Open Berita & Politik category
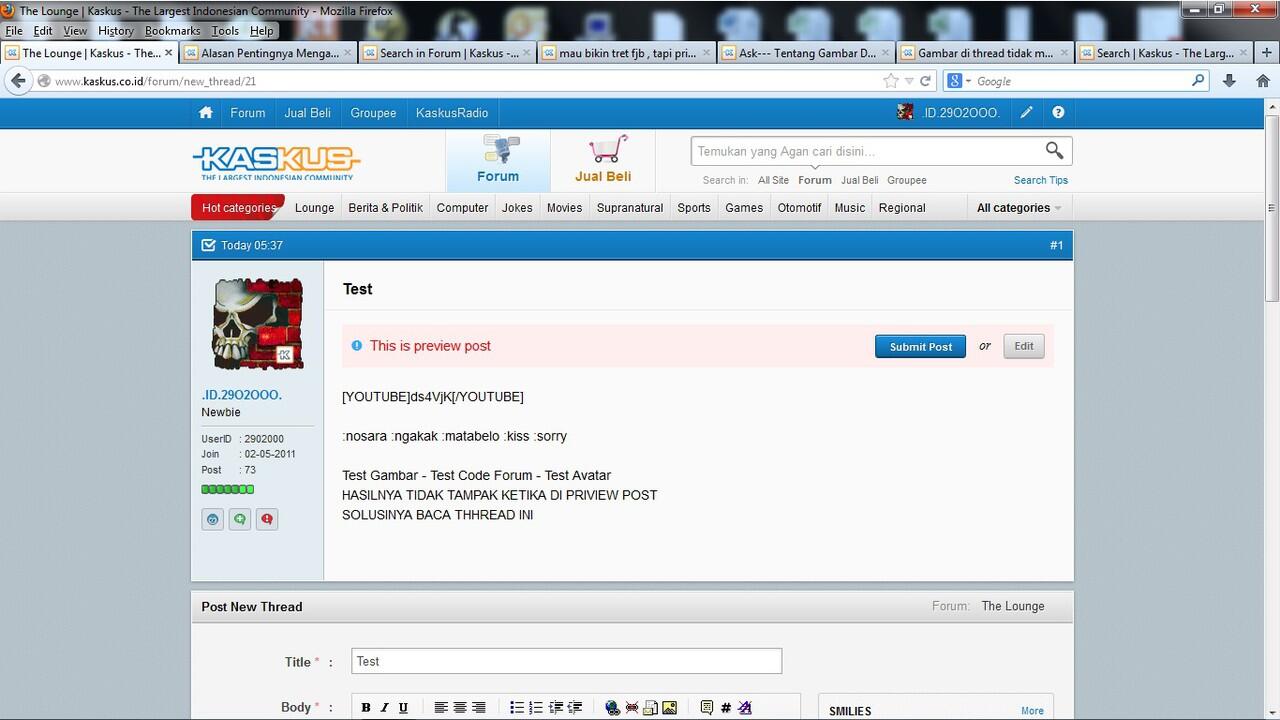 385,208
